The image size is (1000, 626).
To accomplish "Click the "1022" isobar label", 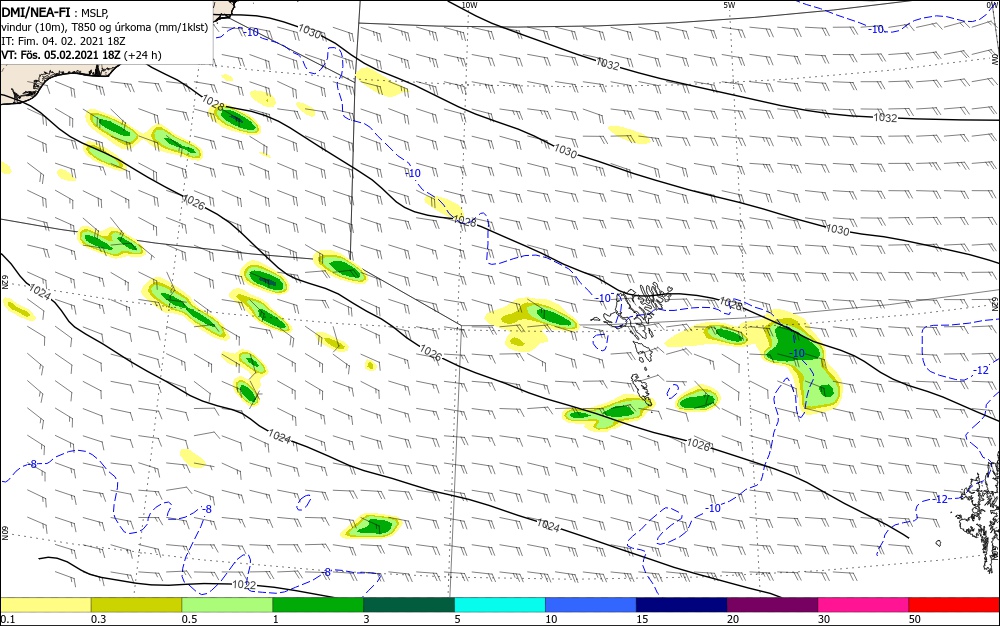I will click(x=244, y=585).
